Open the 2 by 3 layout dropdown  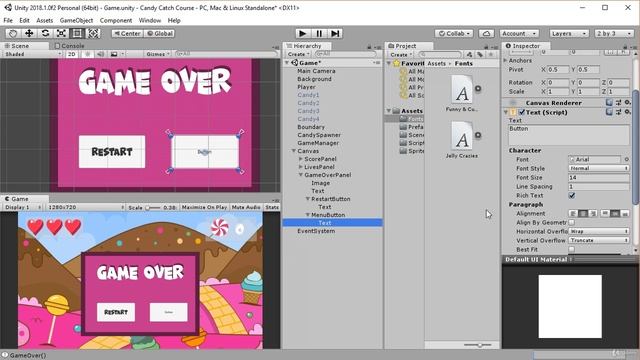(614, 33)
